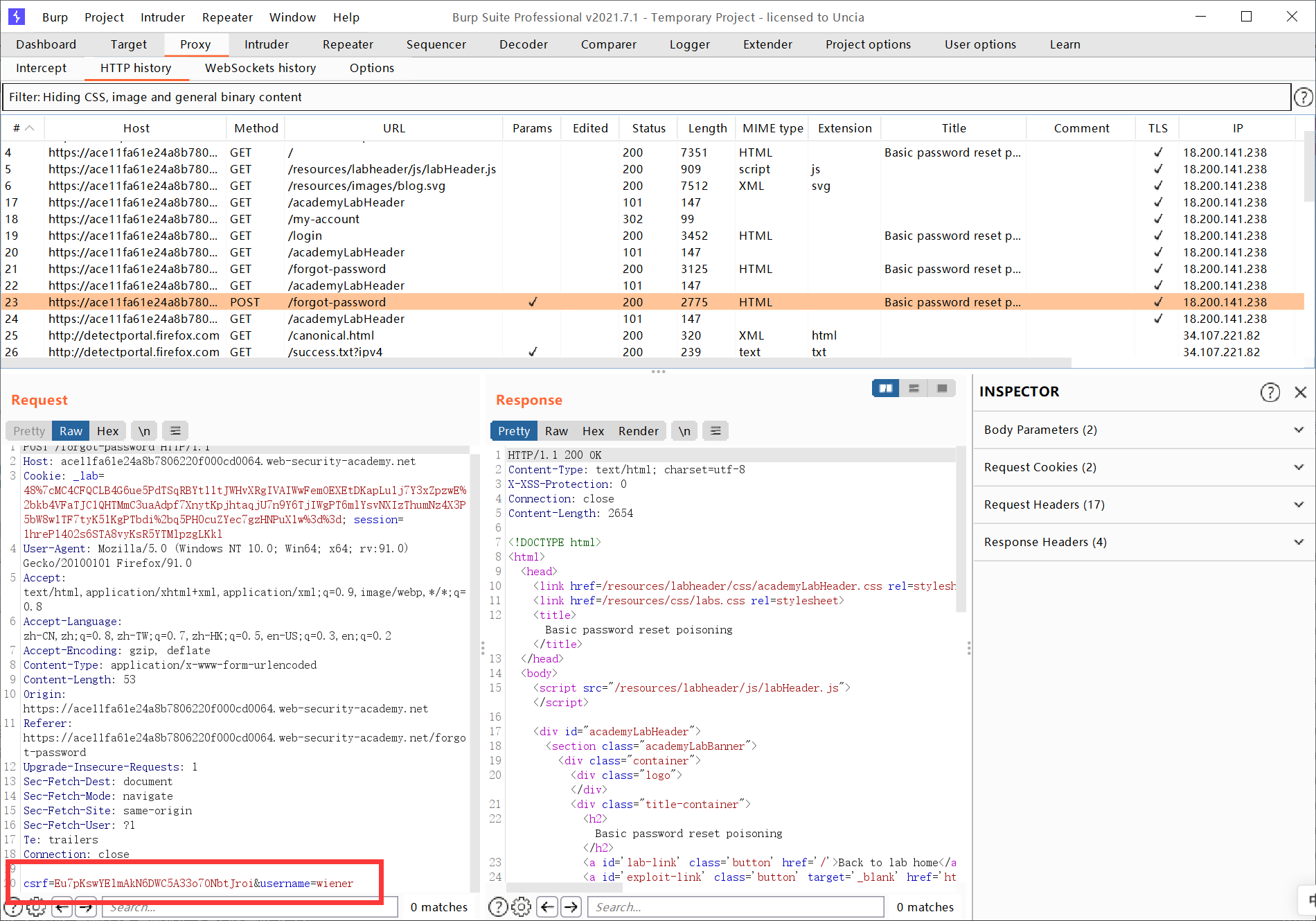The width and height of the screenshot is (1316, 921).
Task: Open the Project menu
Action: tap(104, 17)
